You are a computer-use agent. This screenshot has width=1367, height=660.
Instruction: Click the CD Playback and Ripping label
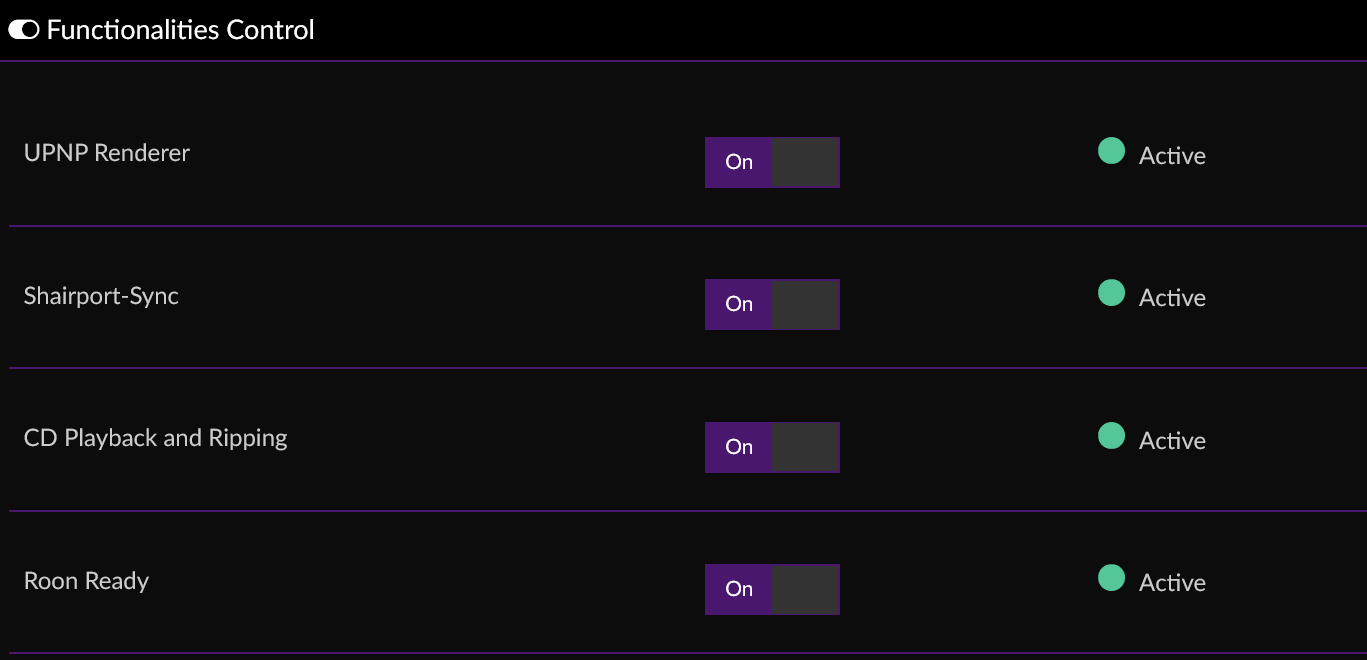click(156, 438)
